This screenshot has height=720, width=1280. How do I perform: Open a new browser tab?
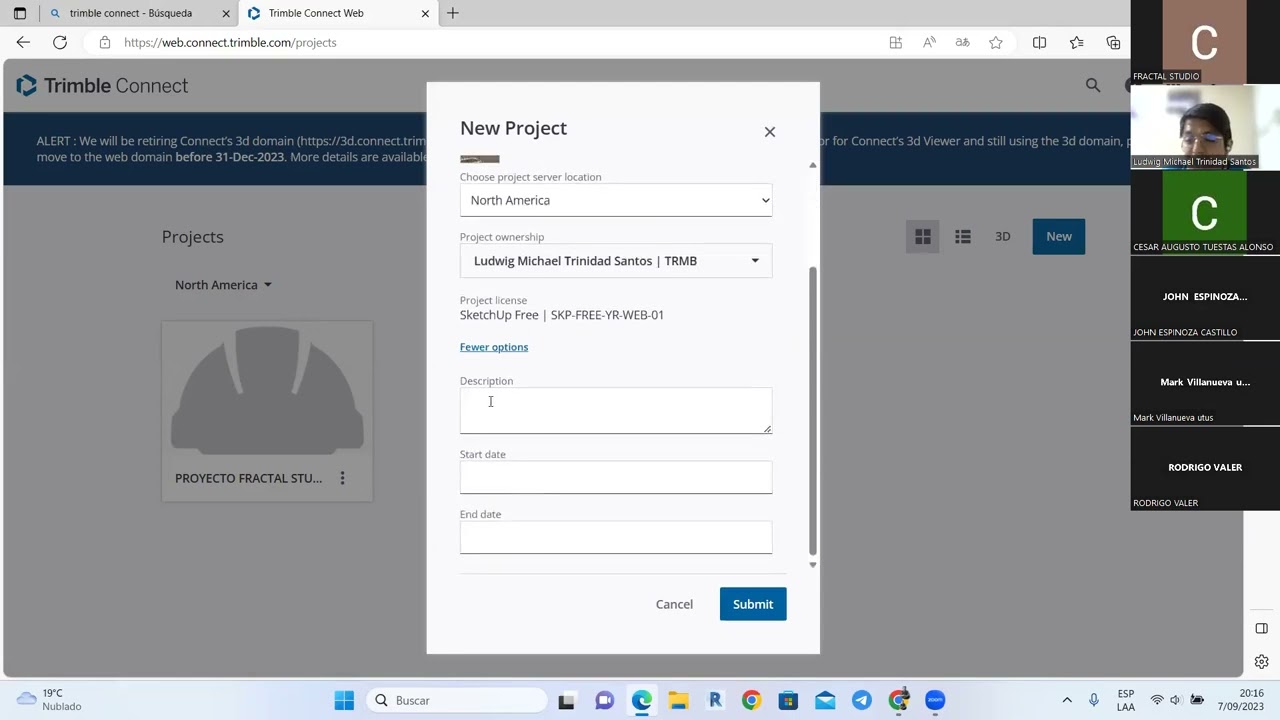coord(453,13)
